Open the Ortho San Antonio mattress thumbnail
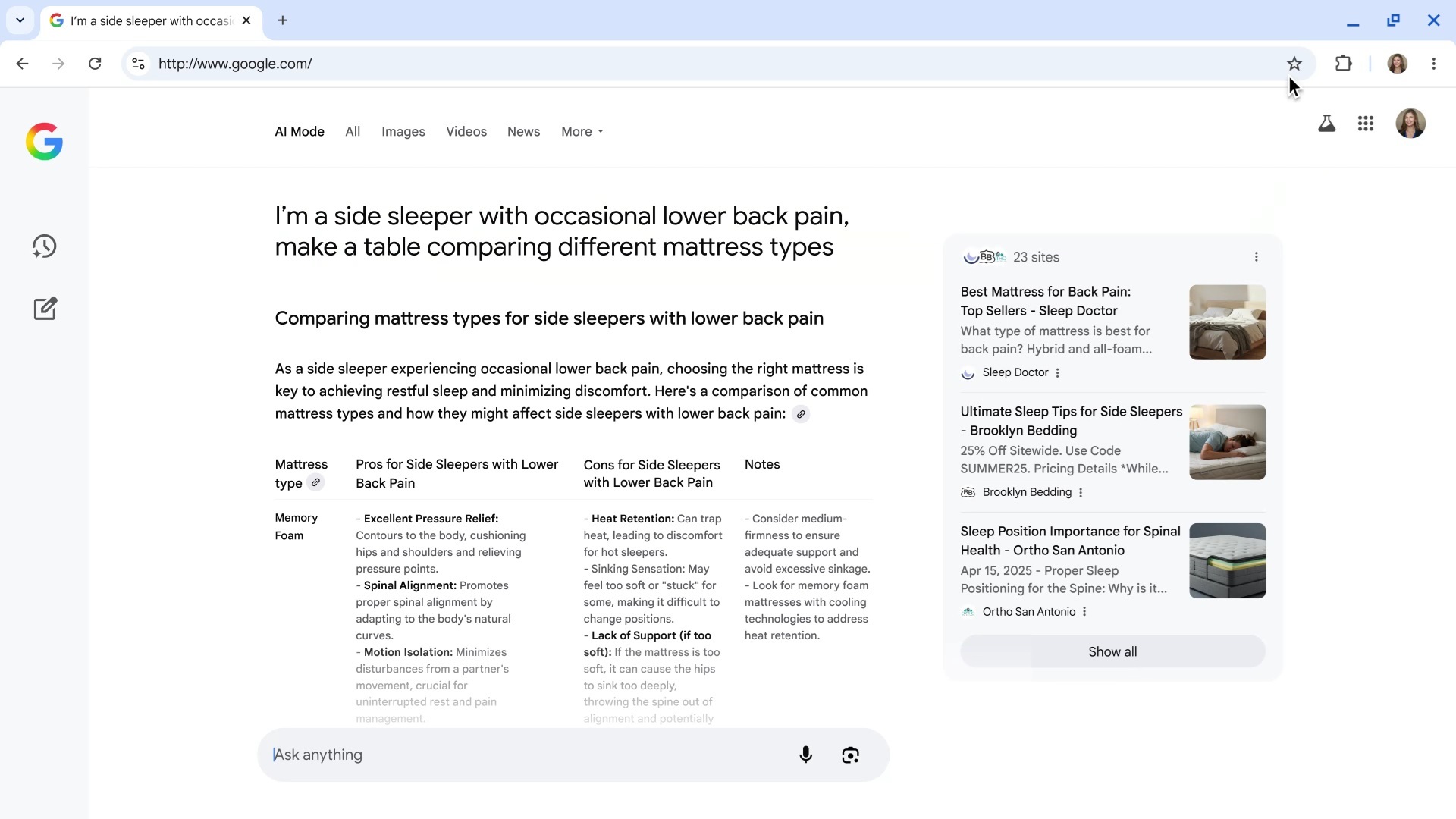Image resolution: width=1456 pixels, height=819 pixels. click(x=1227, y=561)
